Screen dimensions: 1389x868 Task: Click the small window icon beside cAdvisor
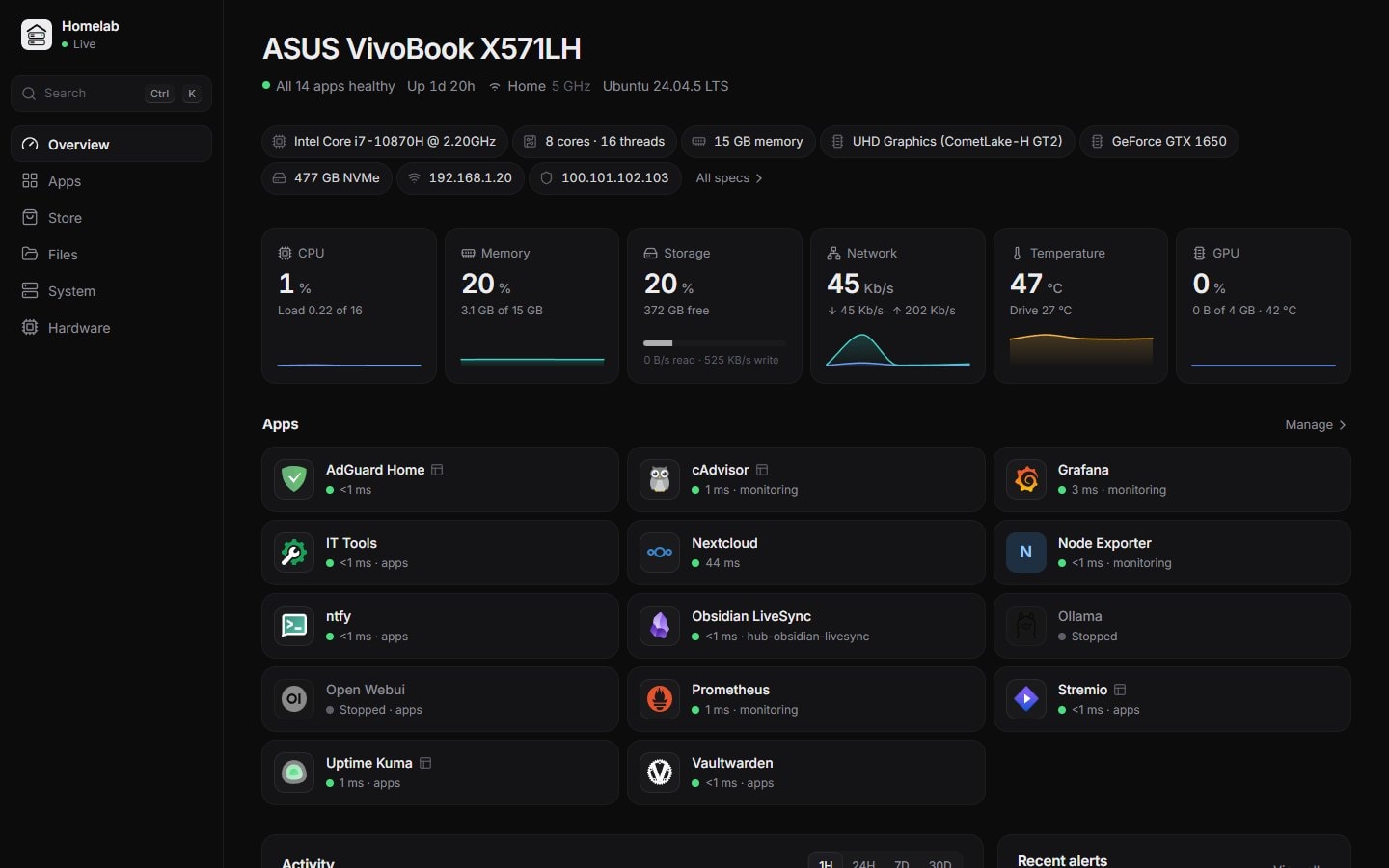click(x=762, y=470)
